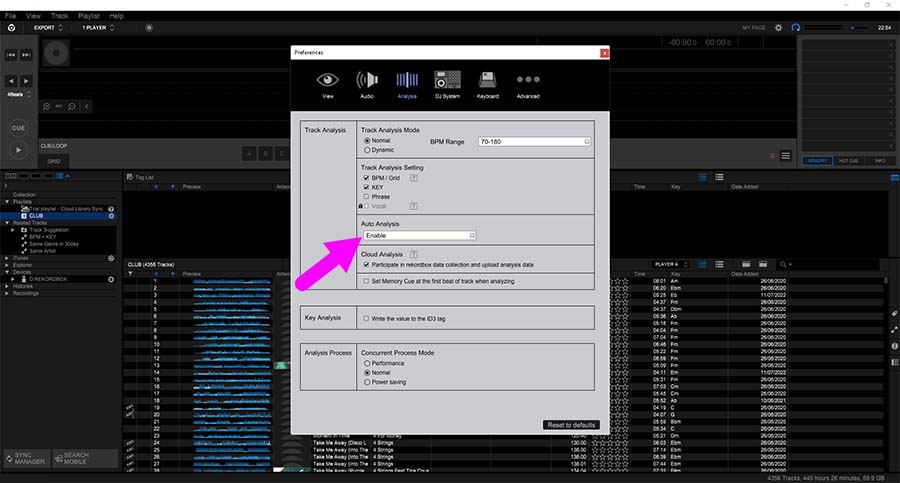Click the rekordbox logo icon
The height and width of the screenshot is (483, 900).
click(11, 28)
